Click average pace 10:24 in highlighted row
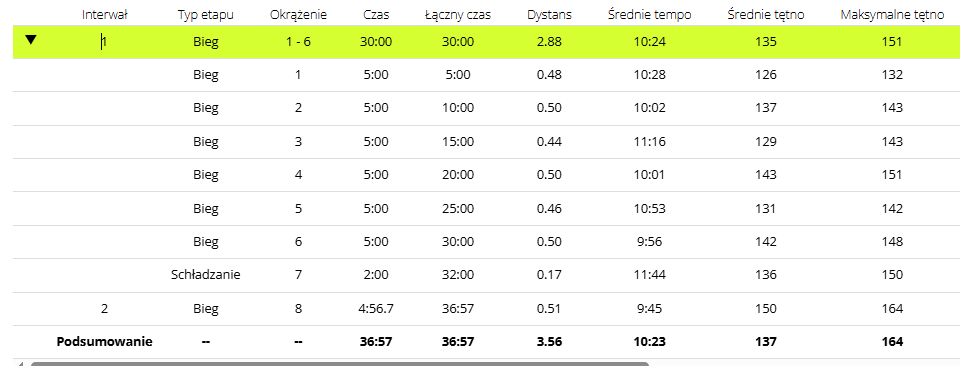Screen dimensions: 960x366 click(x=650, y=42)
